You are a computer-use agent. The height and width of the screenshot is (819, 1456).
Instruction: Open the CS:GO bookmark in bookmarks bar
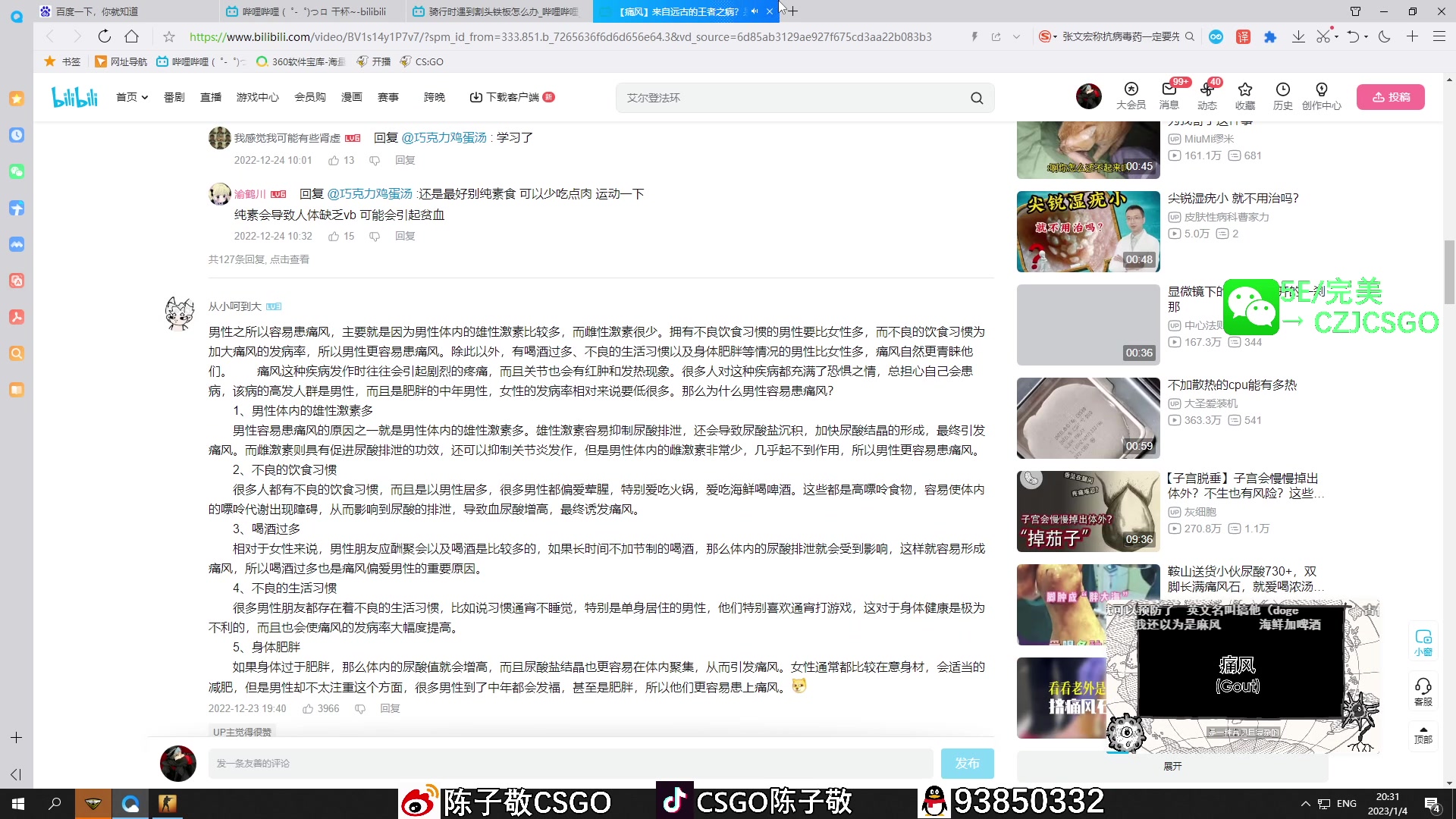(422, 61)
